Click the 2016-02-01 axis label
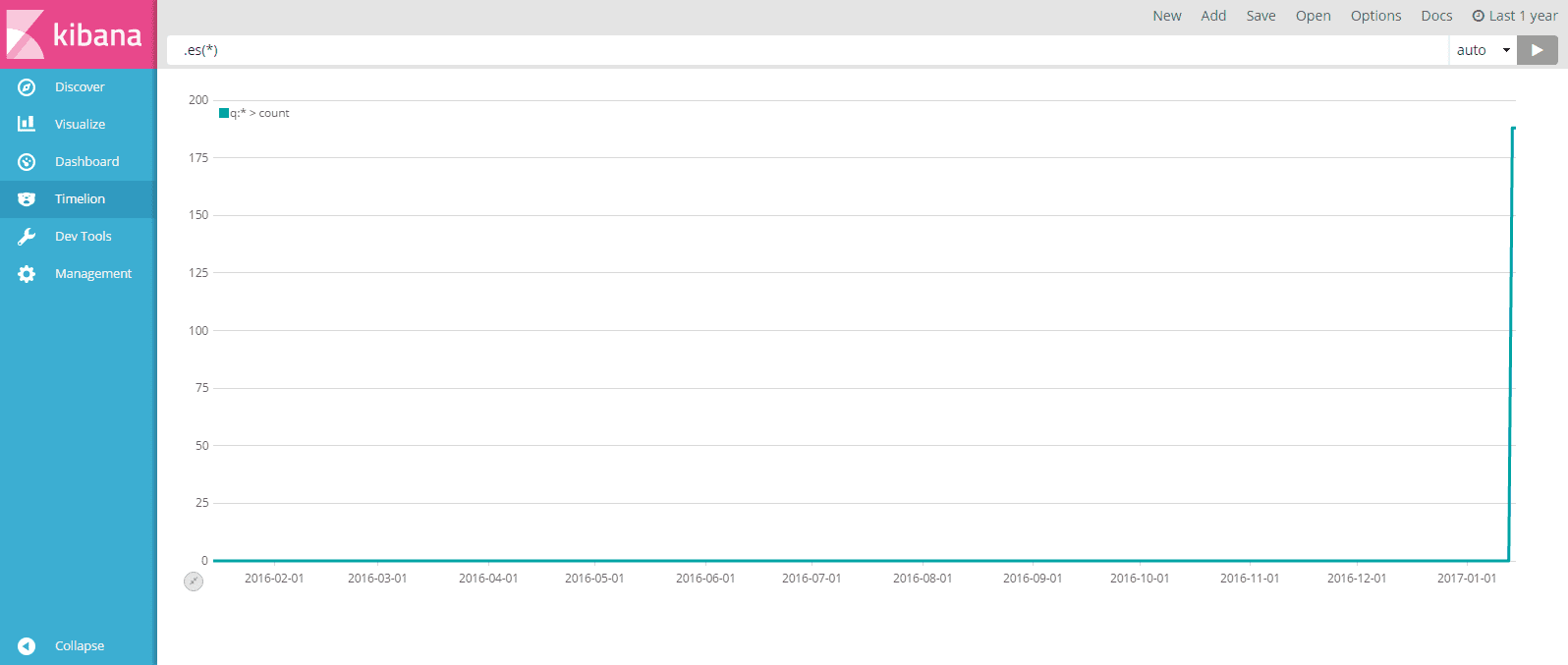1568x665 pixels. tap(274, 579)
